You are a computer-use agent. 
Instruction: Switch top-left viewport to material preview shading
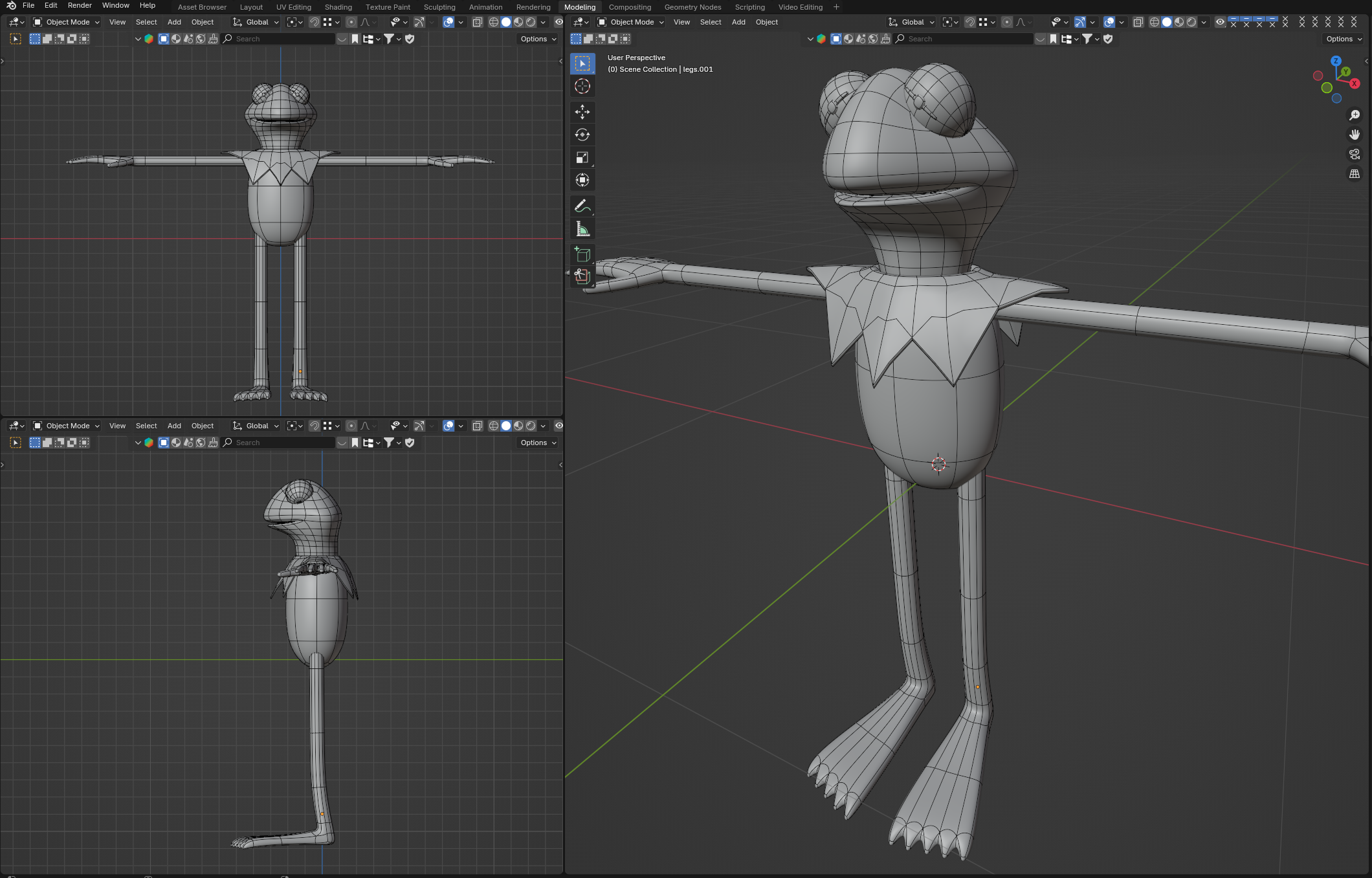518,22
